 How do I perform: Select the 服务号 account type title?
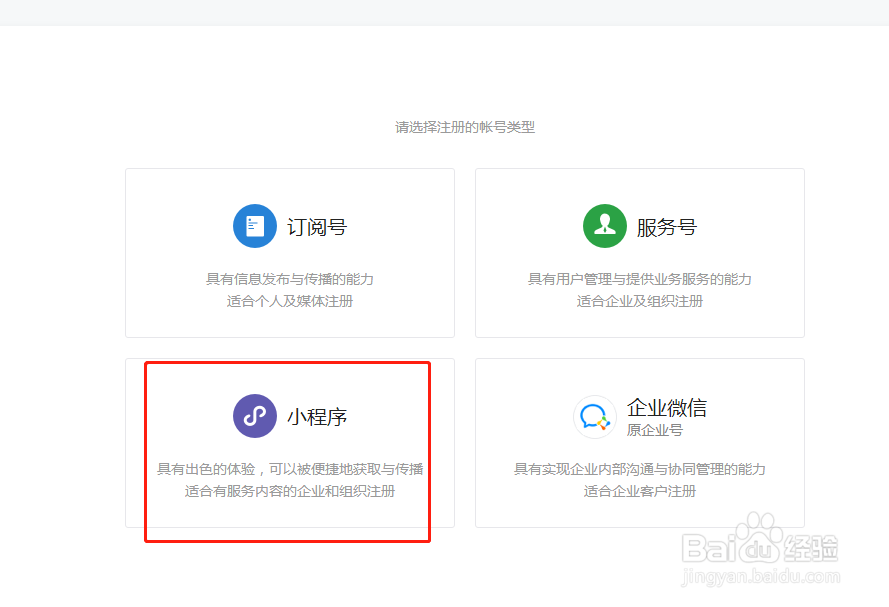point(667,227)
